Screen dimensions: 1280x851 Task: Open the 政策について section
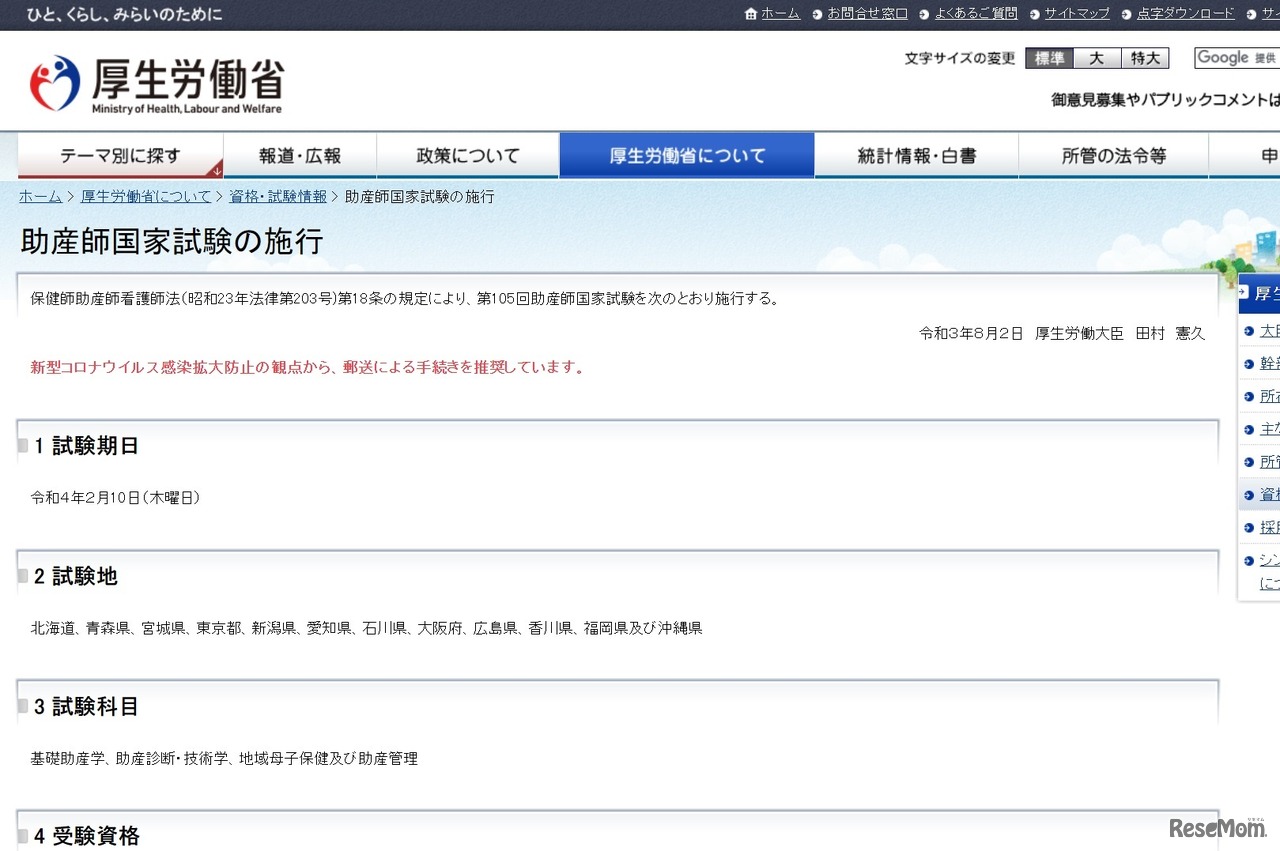[467, 155]
